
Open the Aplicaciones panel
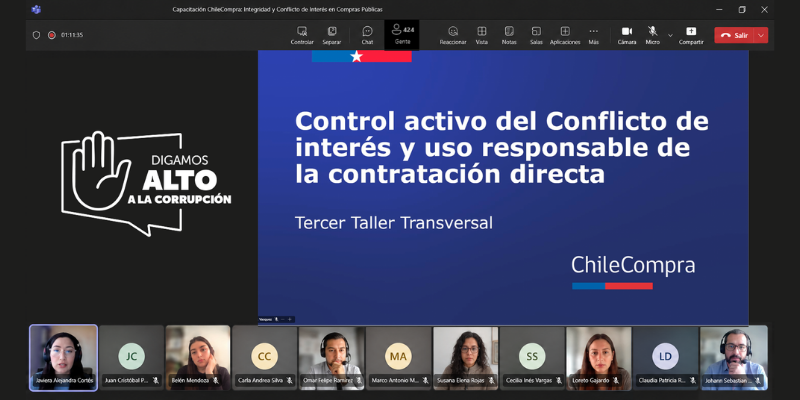[x=565, y=35]
